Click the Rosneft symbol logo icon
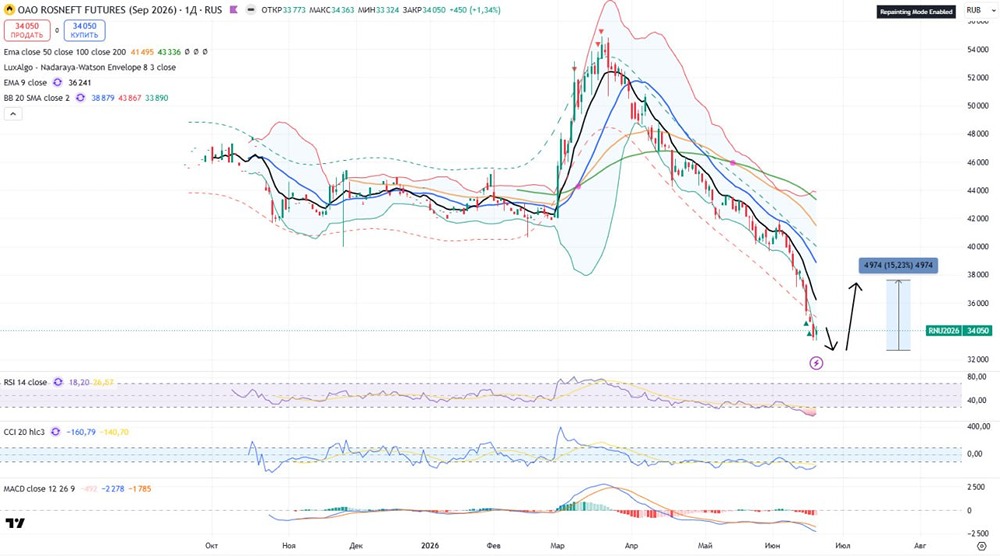The height and width of the screenshot is (556, 1000). tap(10, 10)
